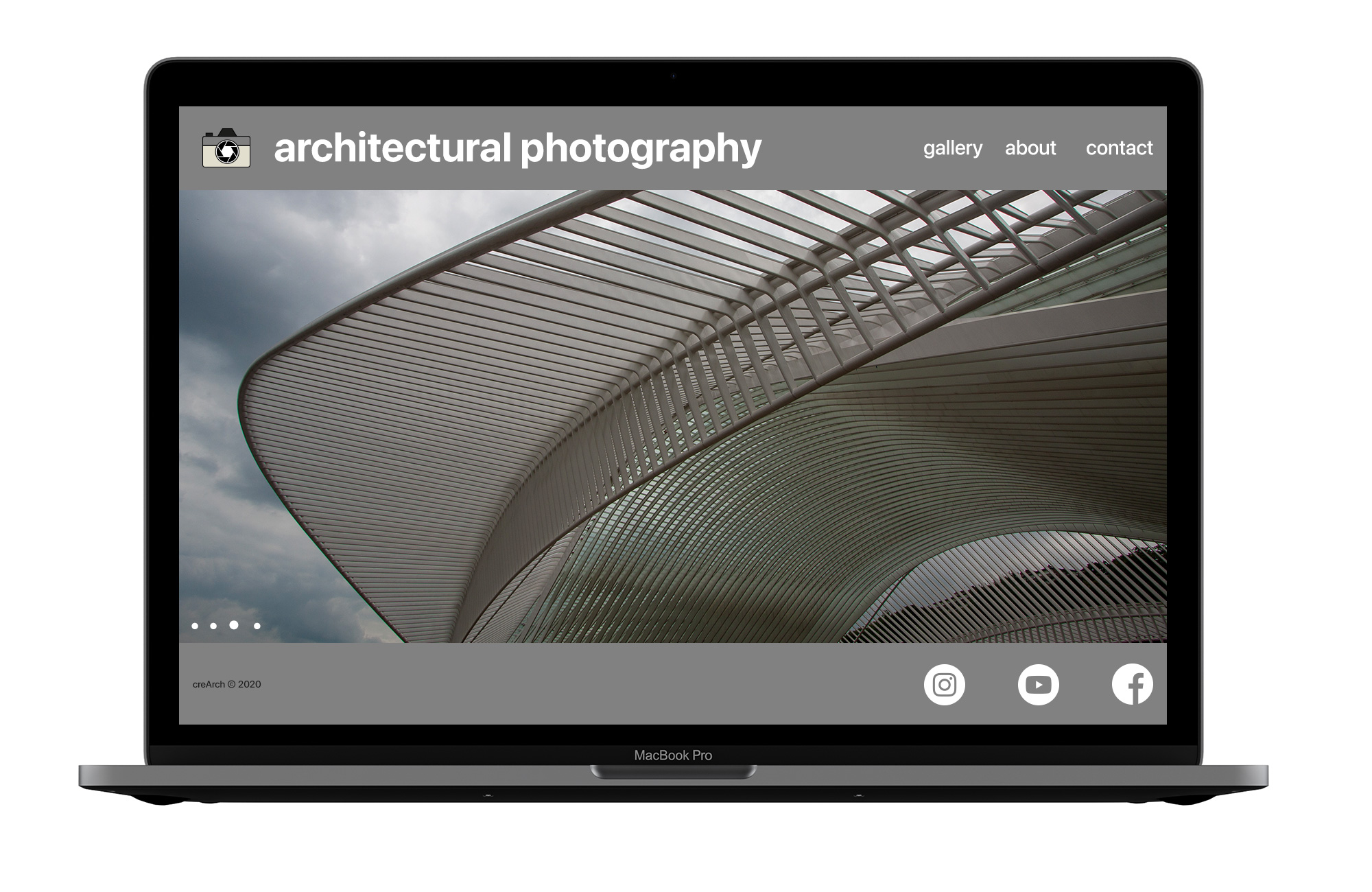Open Instagram social media link
The height and width of the screenshot is (892, 1372).
pyautogui.click(x=943, y=685)
